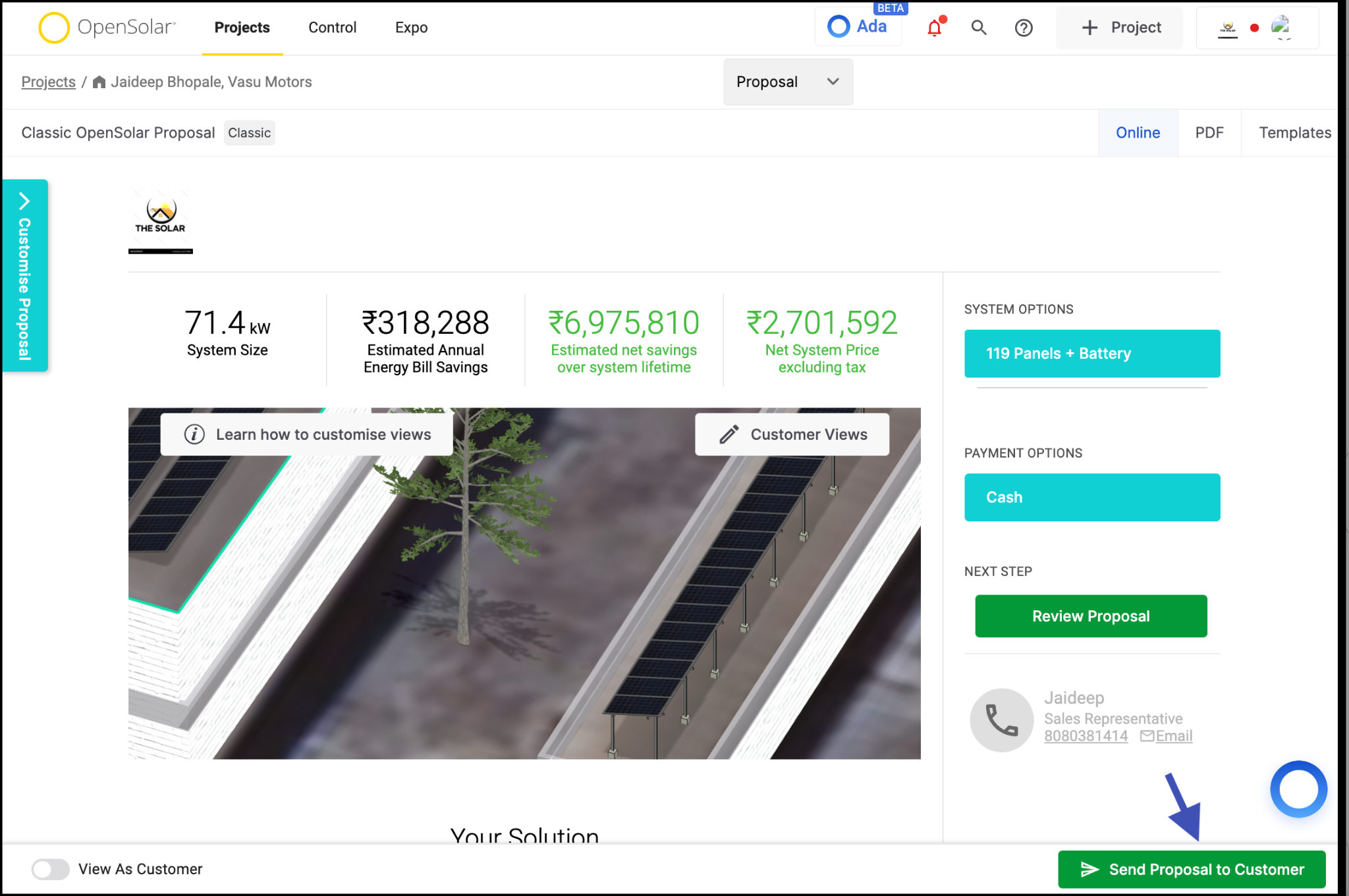Click the ₹2,701,592 net system price
Screen dimensions: 1349x896
[822, 323]
